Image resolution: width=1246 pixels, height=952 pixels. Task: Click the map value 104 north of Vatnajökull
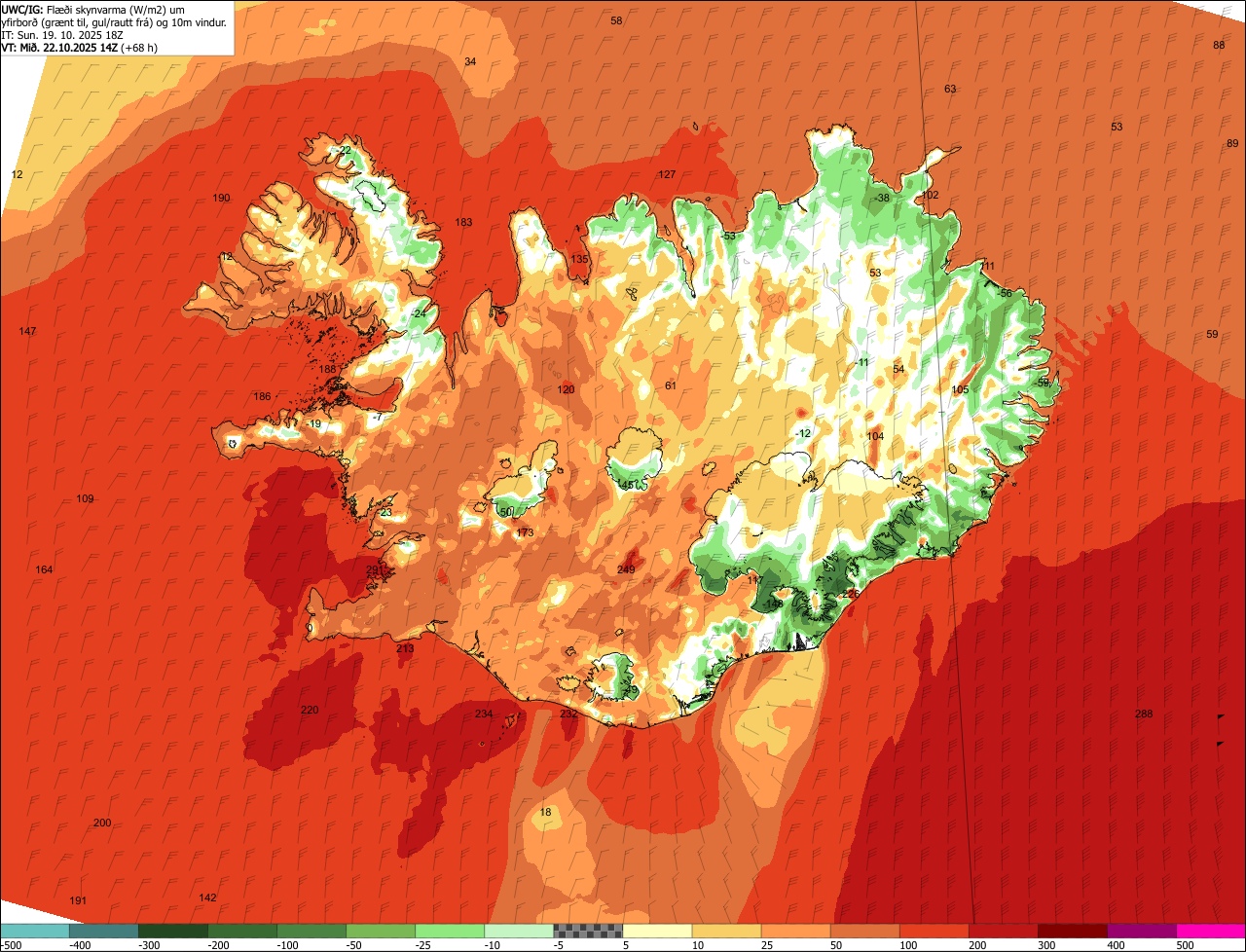pyautogui.click(x=875, y=436)
